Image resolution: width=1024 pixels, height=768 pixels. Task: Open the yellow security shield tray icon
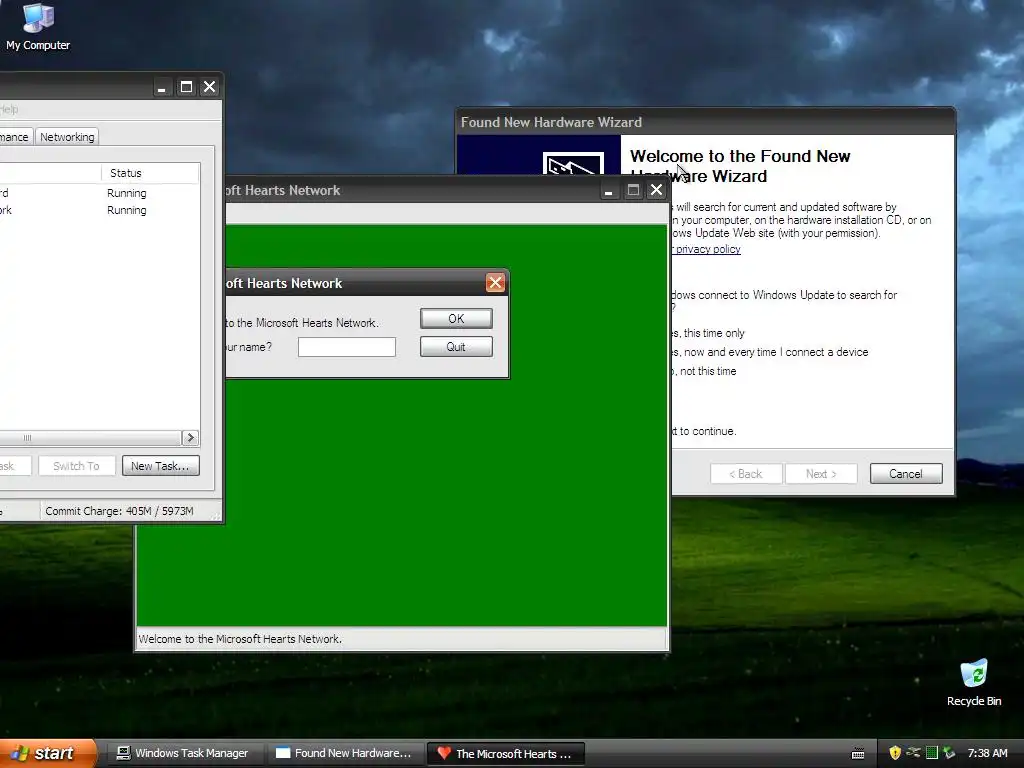coord(895,753)
